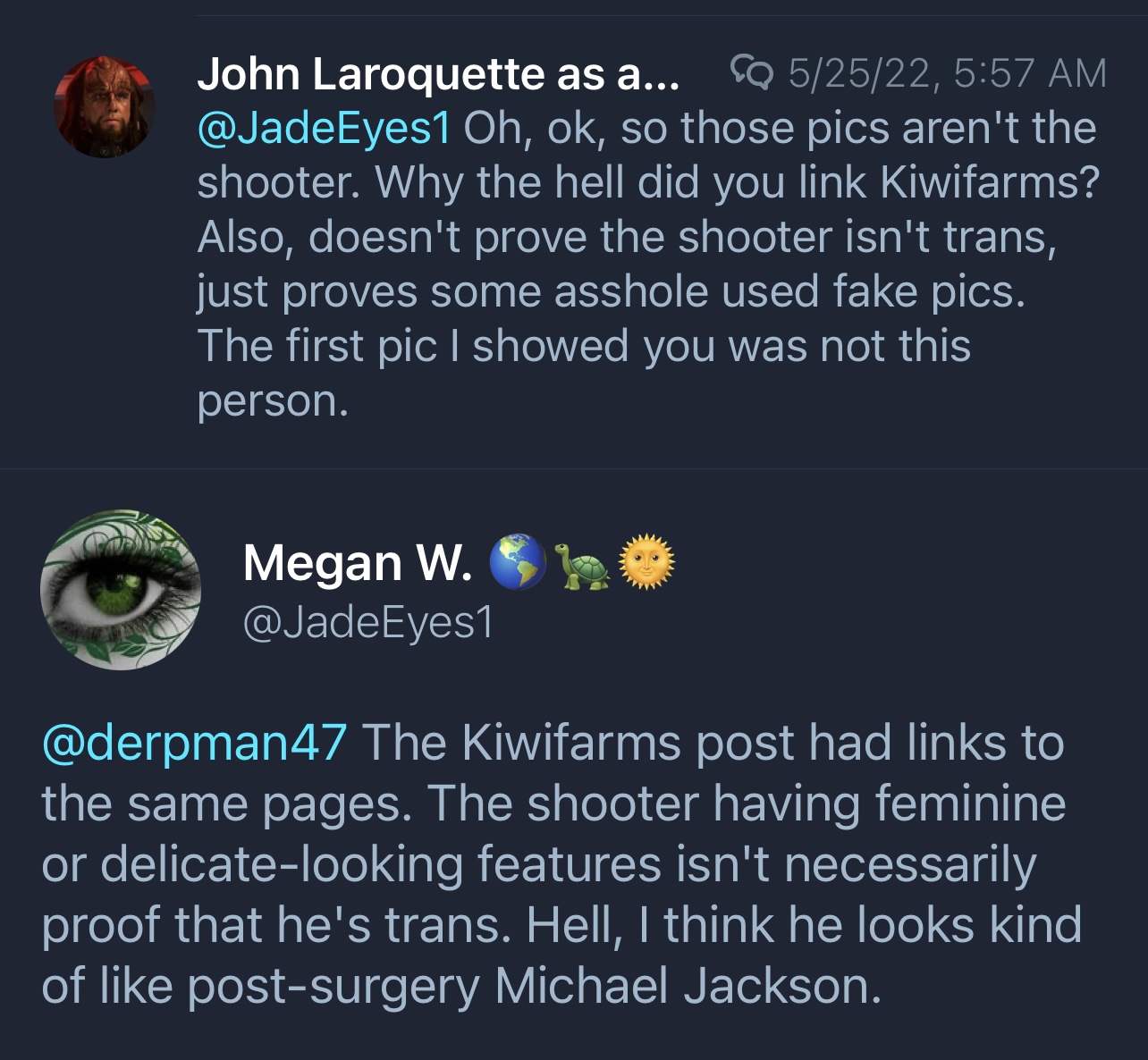Tap the turtle emoji in display name
The image size is (1148, 1060).
pos(582,565)
